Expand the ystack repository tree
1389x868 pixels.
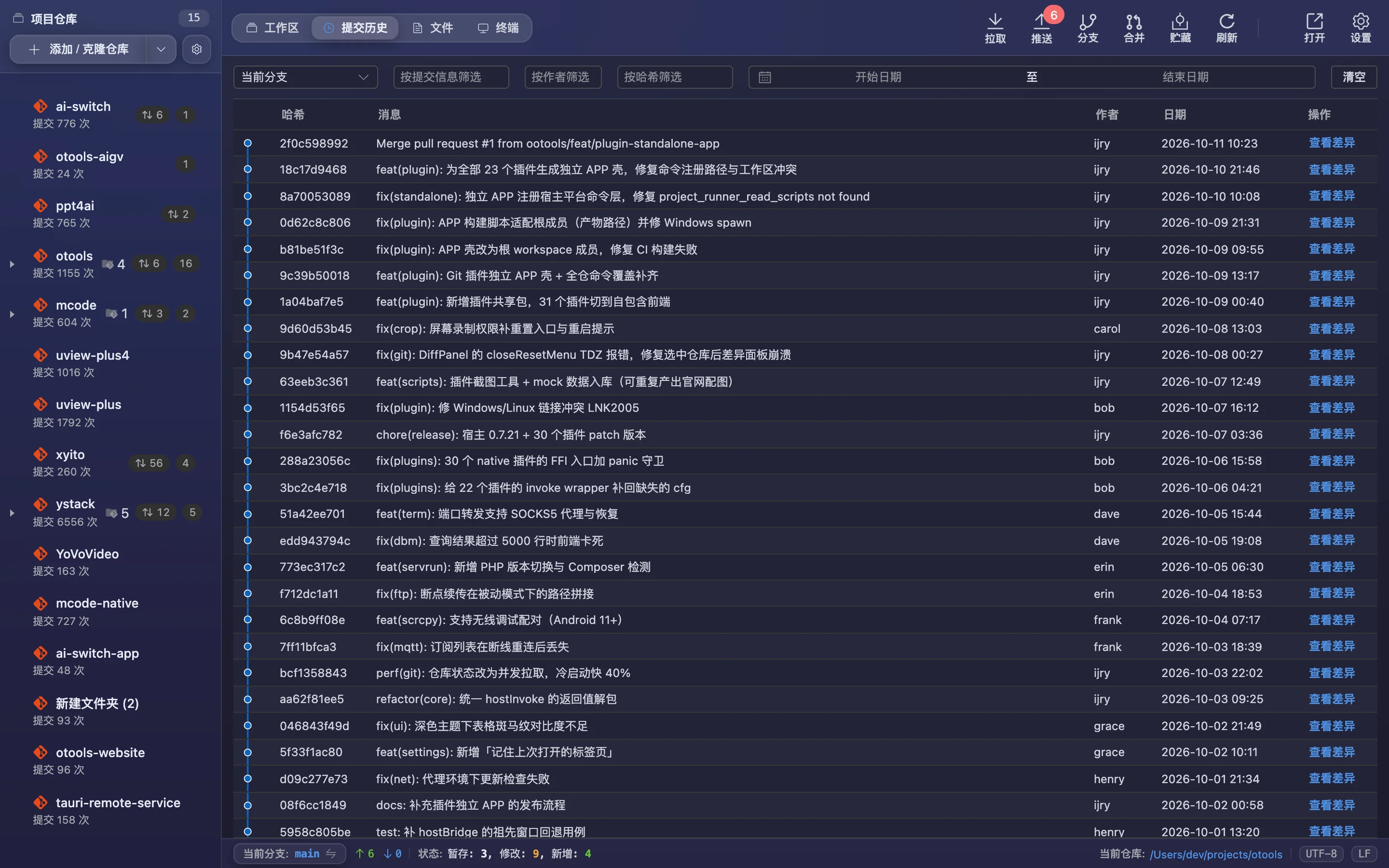point(12,513)
